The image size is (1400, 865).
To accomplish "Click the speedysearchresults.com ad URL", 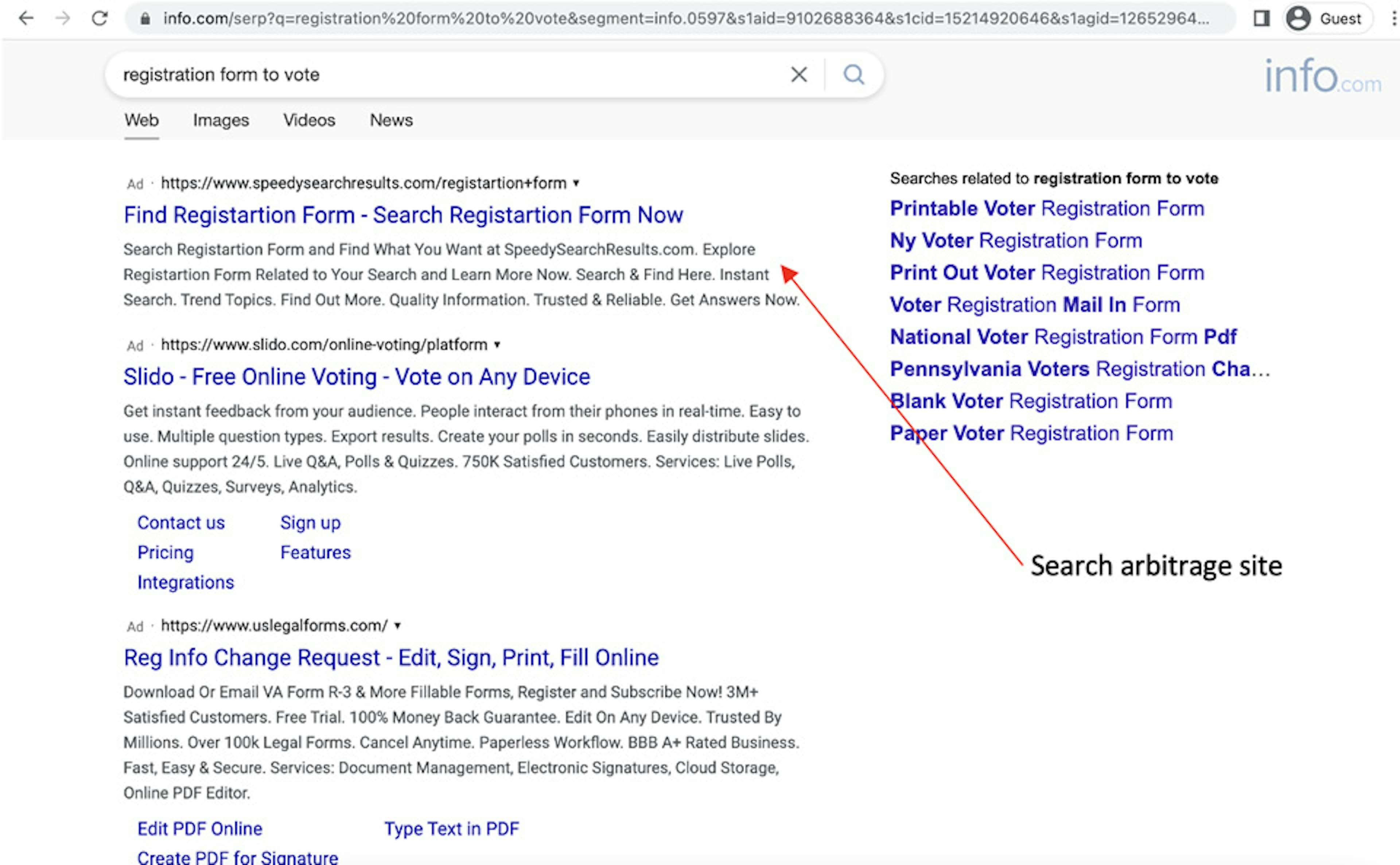I will click(363, 183).
